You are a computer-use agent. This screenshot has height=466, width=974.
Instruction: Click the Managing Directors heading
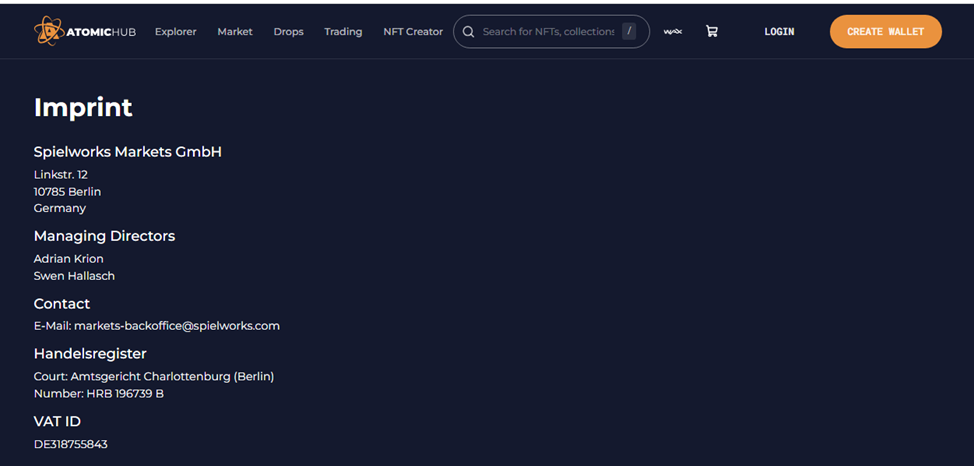point(104,236)
